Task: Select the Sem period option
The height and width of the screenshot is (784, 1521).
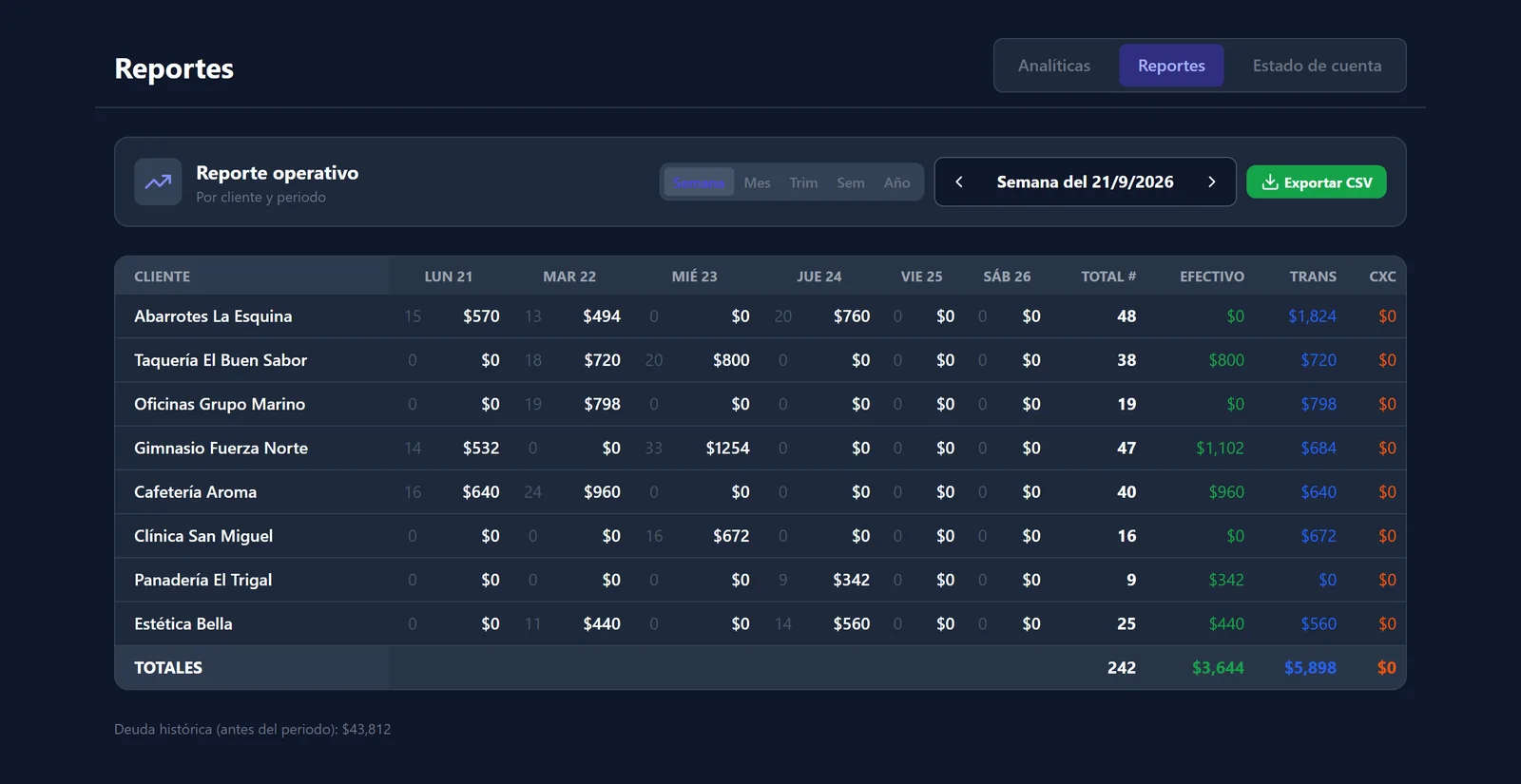Action: click(x=851, y=182)
